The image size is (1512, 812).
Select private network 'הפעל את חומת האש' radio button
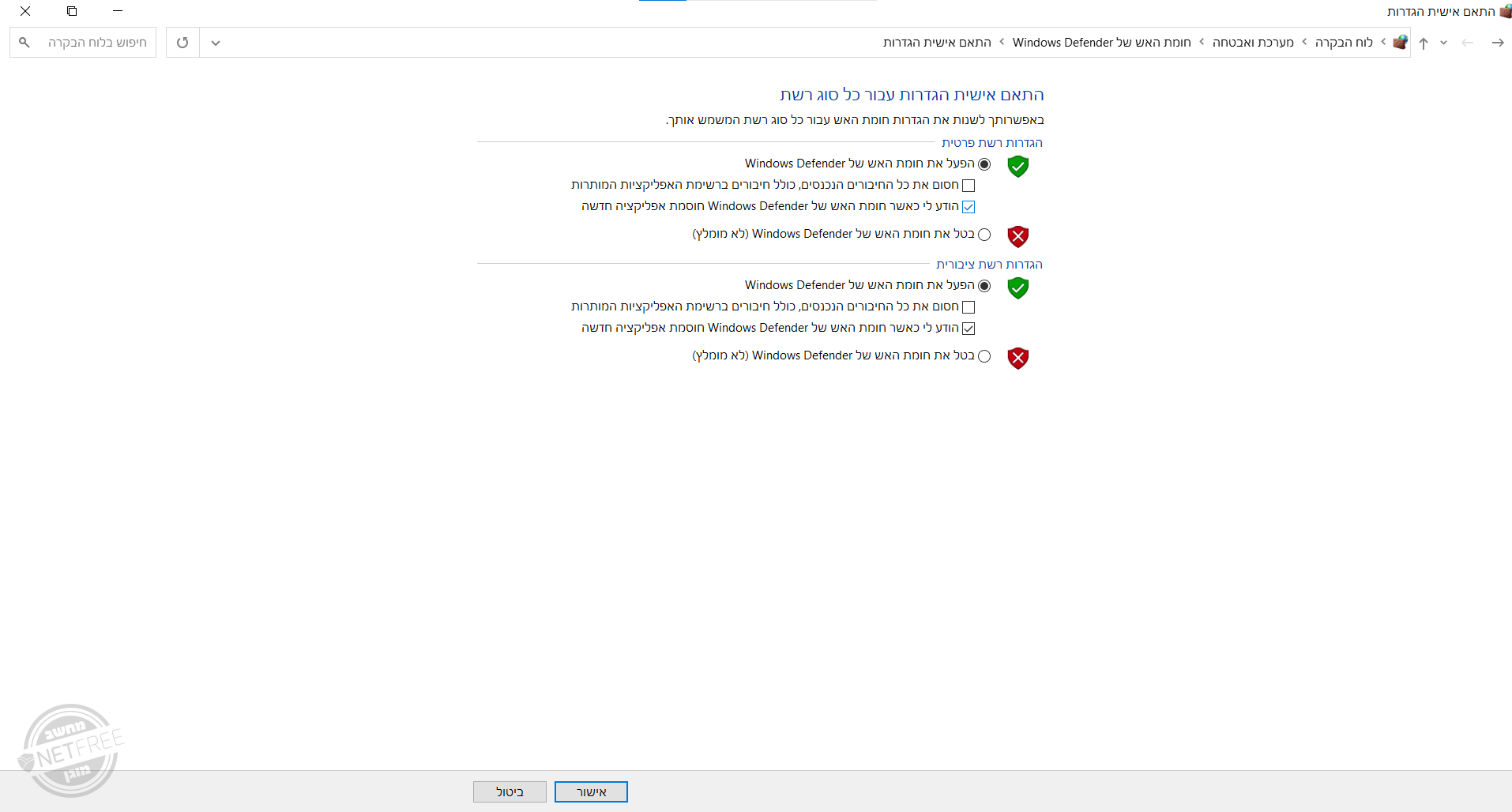pos(984,164)
